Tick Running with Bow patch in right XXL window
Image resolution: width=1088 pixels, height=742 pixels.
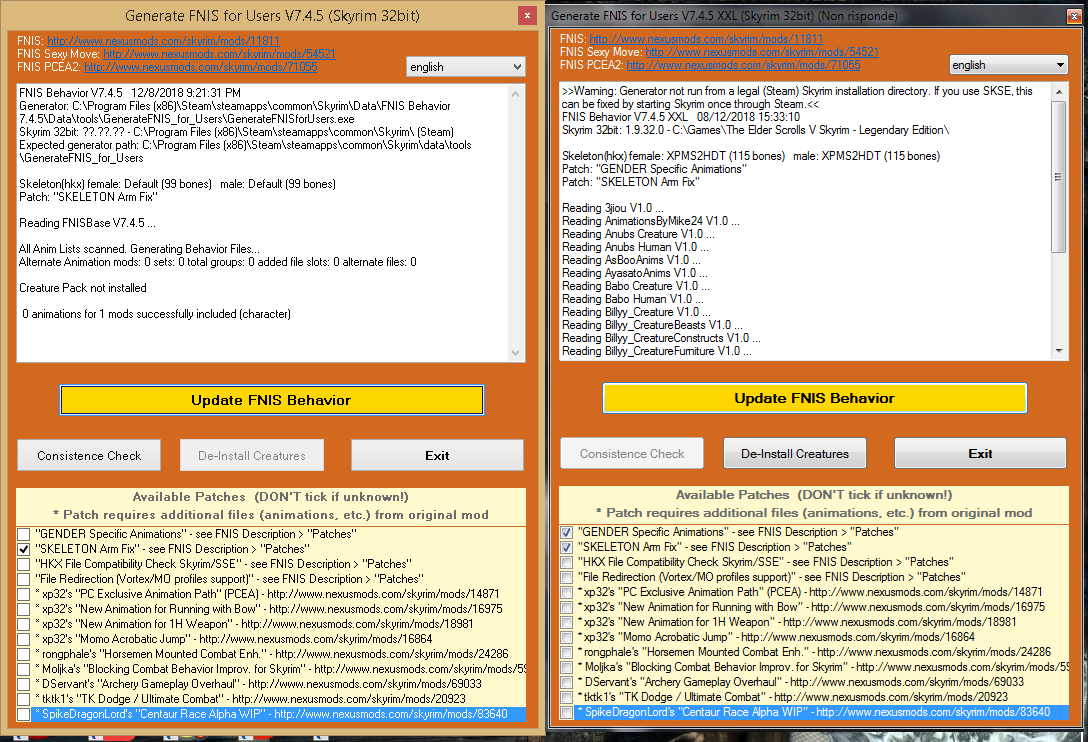567,607
